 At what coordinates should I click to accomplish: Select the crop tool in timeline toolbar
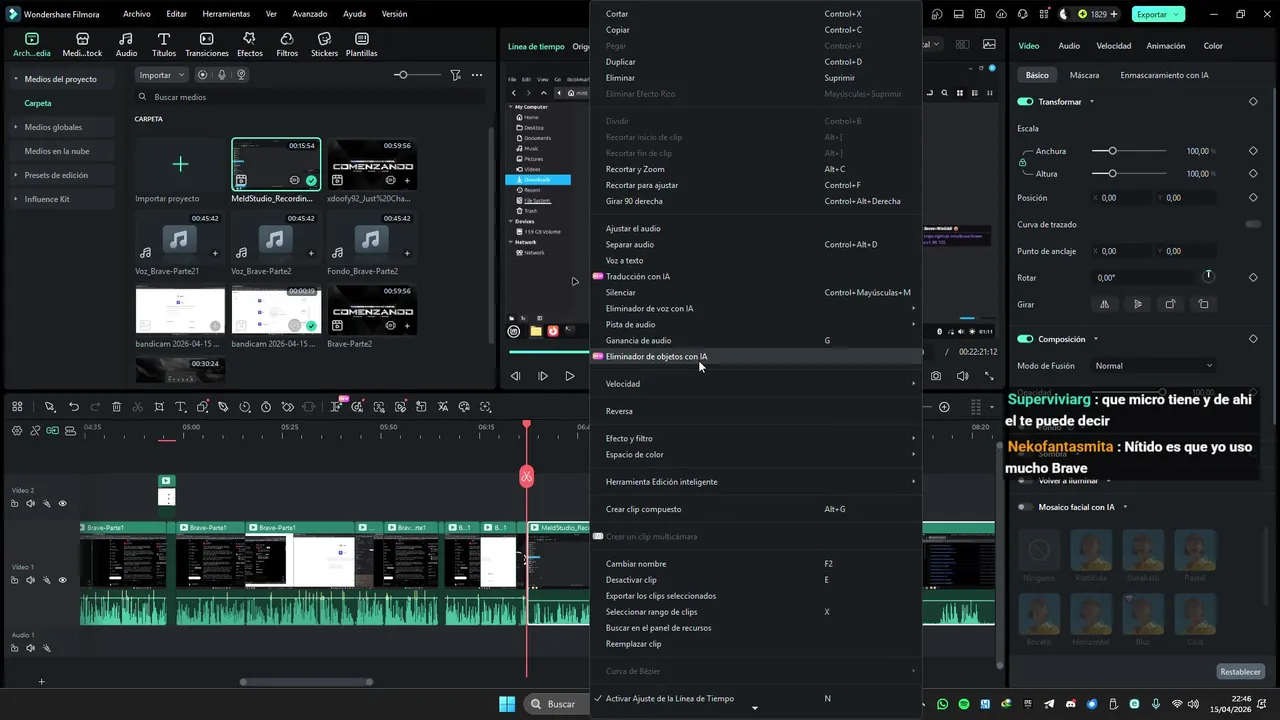[160, 407]
